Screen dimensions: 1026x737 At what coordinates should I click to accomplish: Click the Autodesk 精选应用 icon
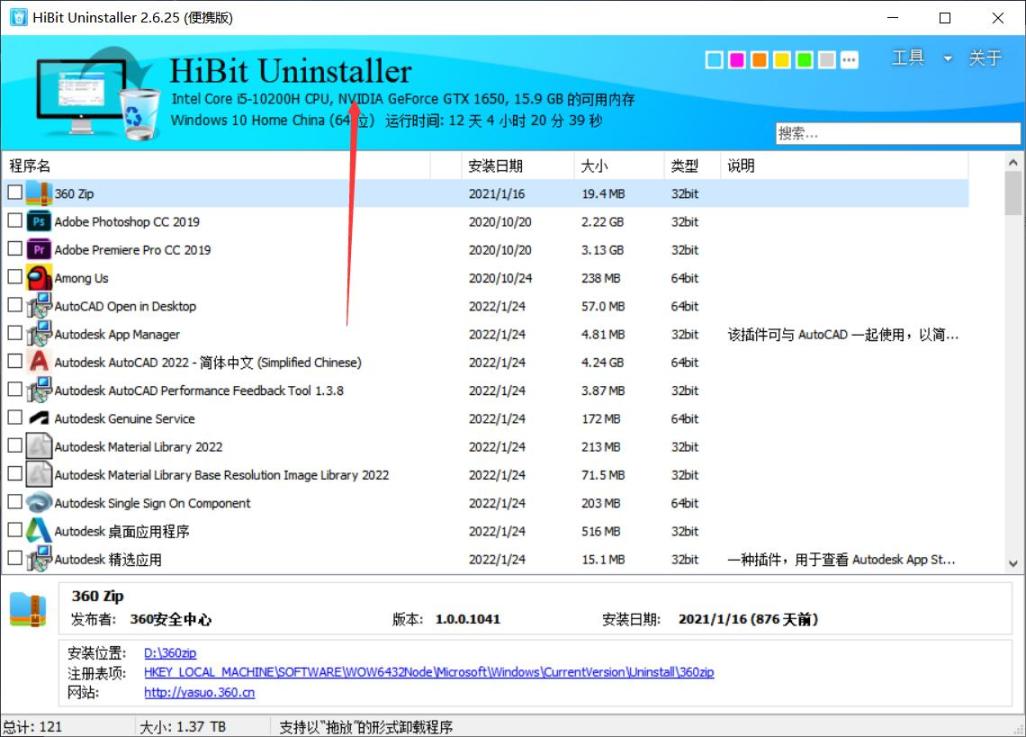coord(39,559)
